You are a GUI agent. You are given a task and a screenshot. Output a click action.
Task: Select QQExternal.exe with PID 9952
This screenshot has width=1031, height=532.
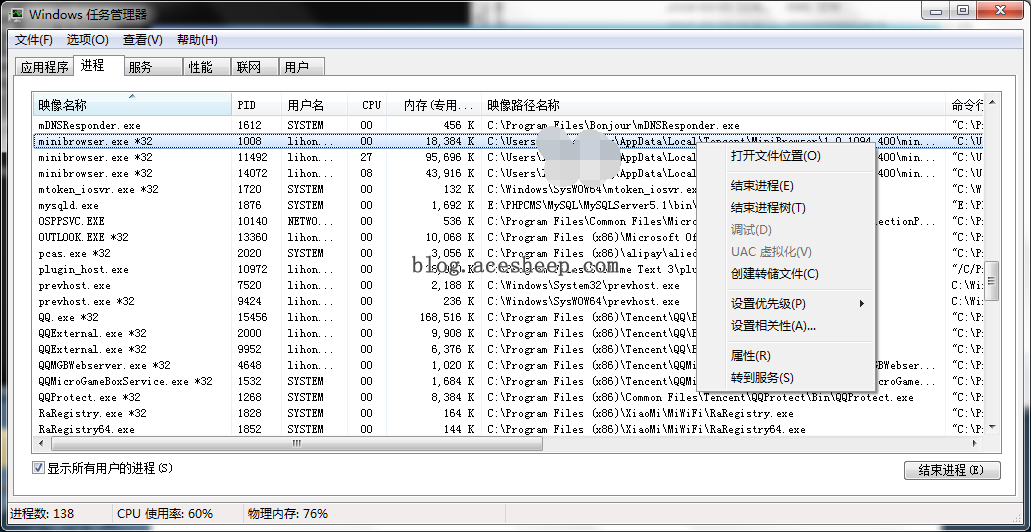pyautogui.click(x=509, y=349)
